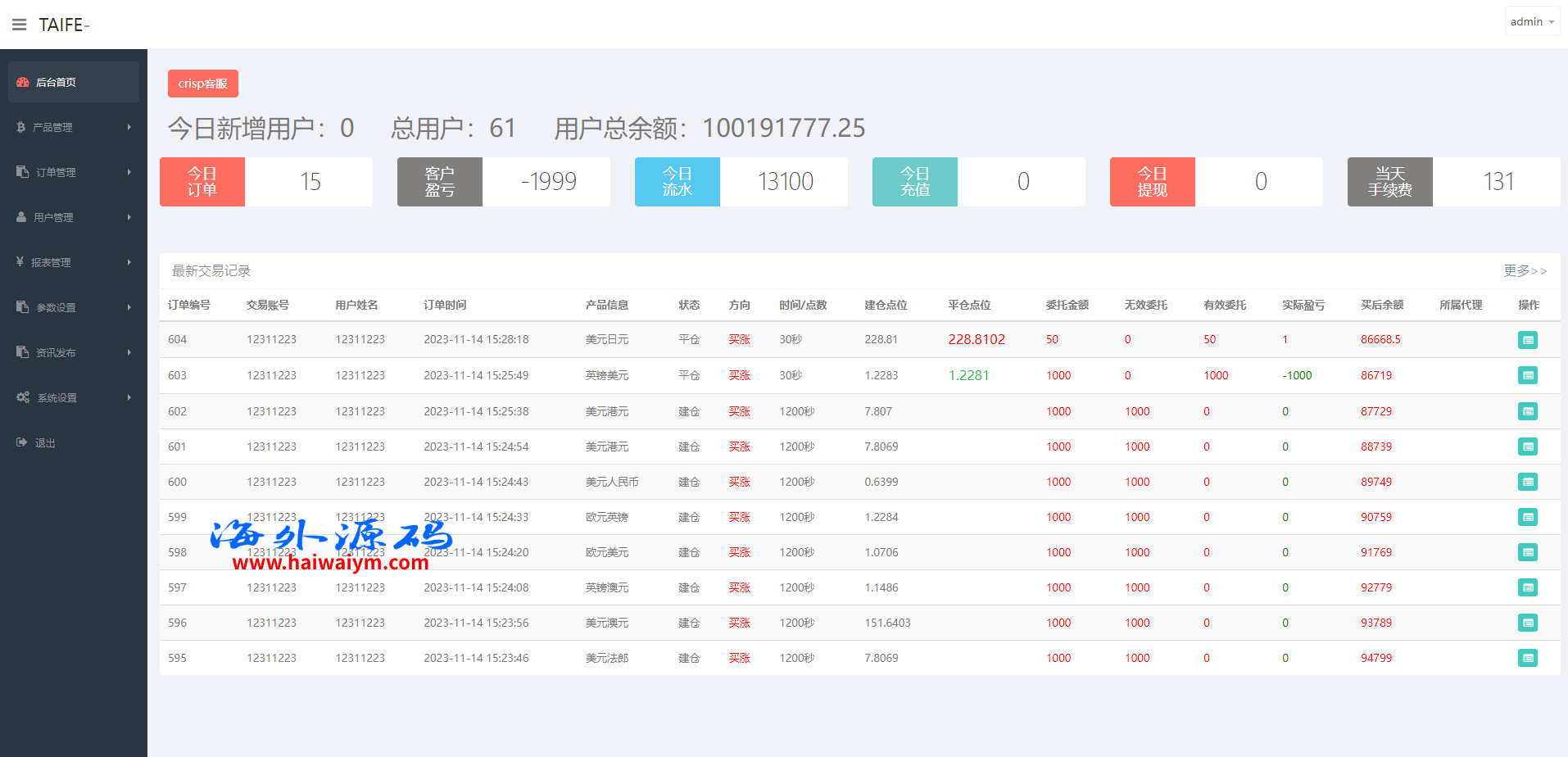This screenshot has height=757, width=1568.
Task: Click the dashboard icon next to 后台首页
Action: point(23,82)
